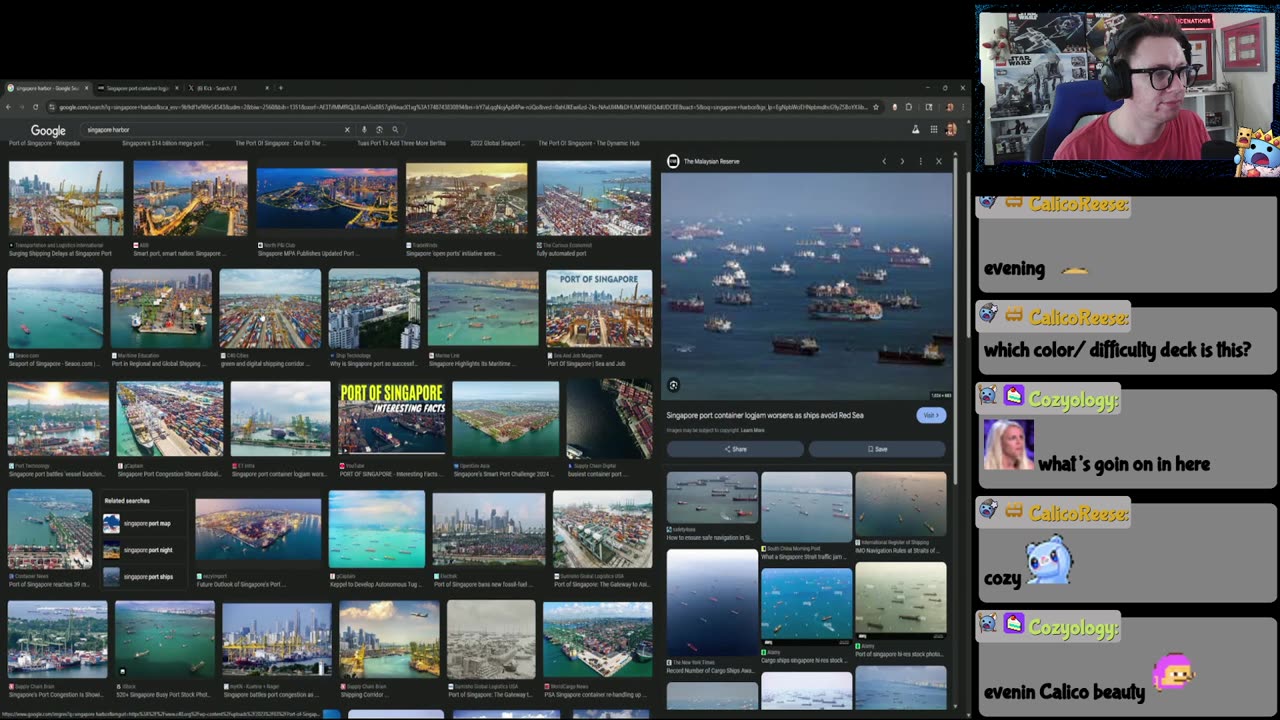1280x720 pixels.
Task: Submit search with the magnifier icon
Action: [x=395, y=130]
